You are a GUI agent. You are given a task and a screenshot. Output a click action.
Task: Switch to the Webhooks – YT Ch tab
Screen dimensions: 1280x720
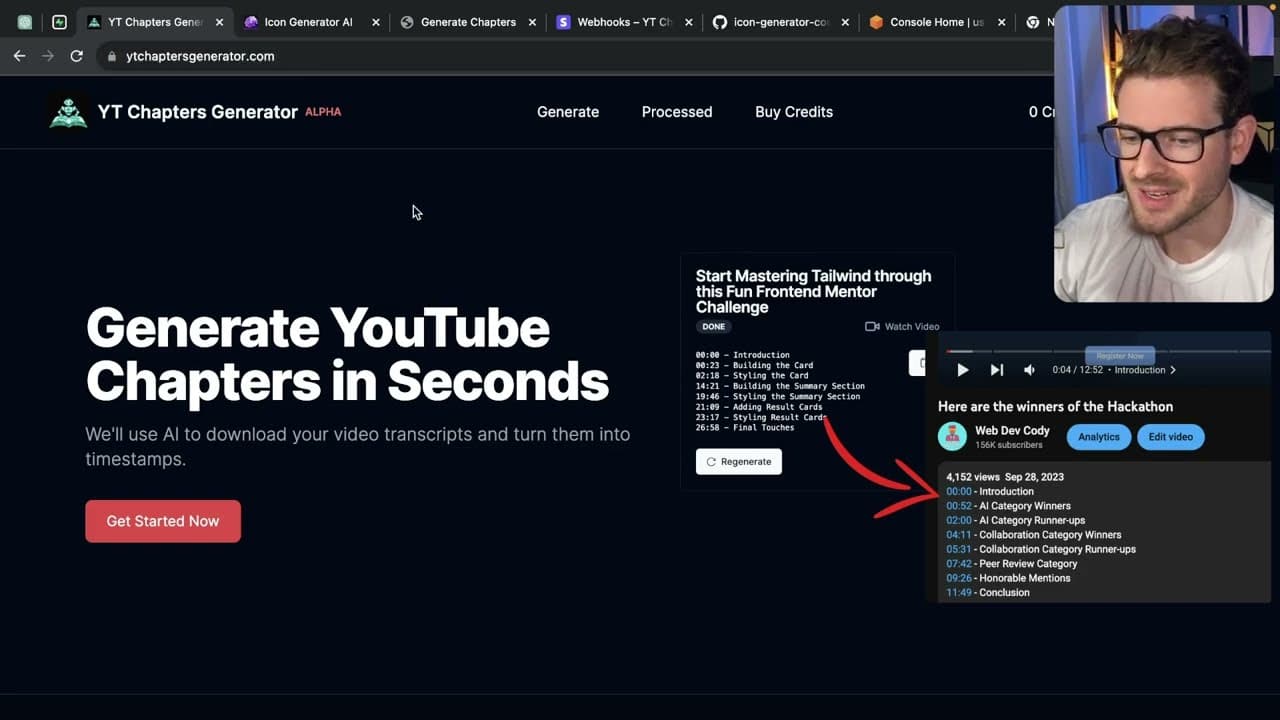point(624,22)
